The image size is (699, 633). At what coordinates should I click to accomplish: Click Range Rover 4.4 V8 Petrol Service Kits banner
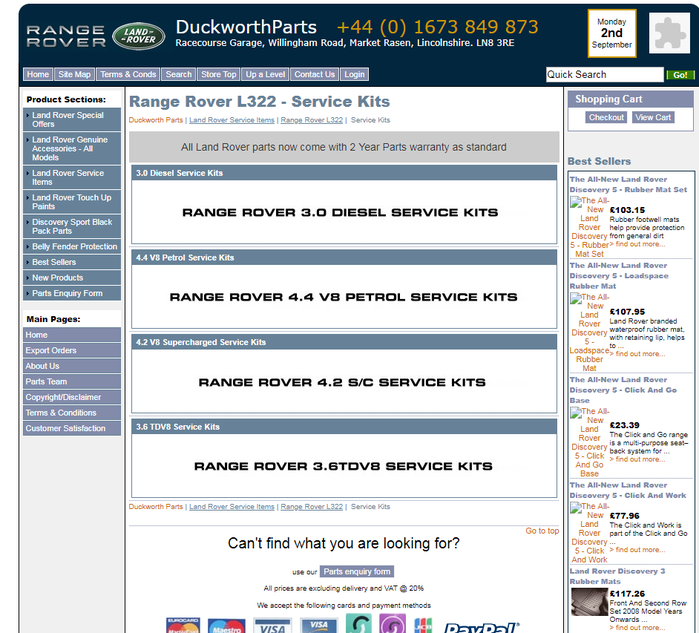[x=344, y=297]
